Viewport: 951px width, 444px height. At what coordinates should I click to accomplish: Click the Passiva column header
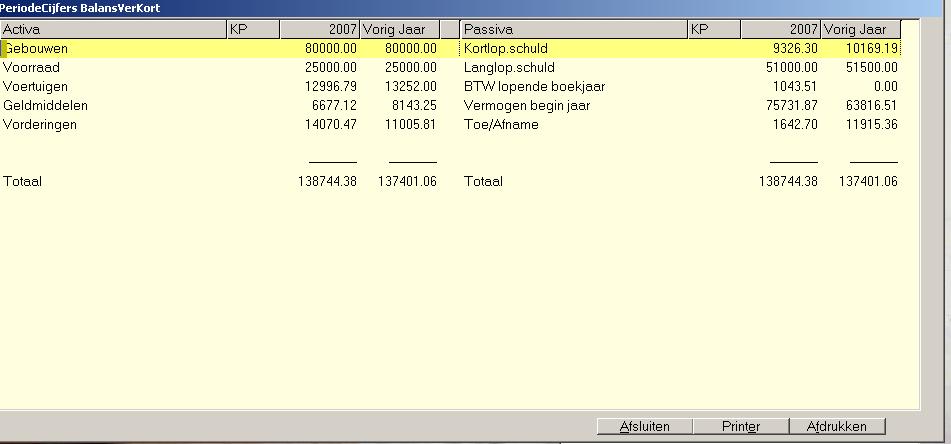click(x=574, y=29)
